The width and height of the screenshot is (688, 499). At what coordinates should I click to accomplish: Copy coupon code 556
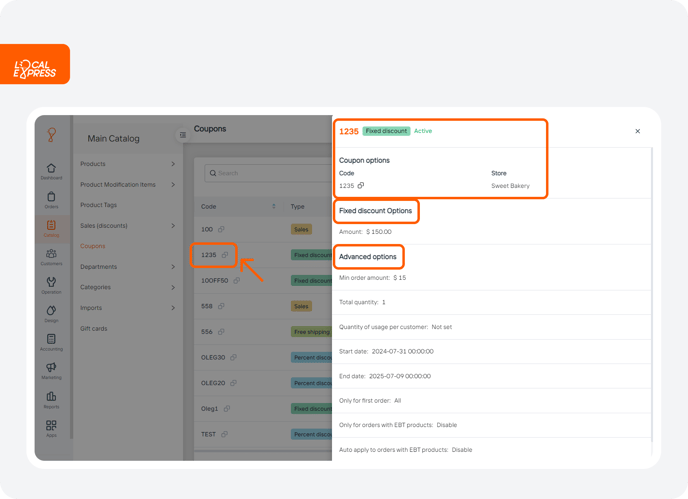pyautogui.click(x=221, y=332)
